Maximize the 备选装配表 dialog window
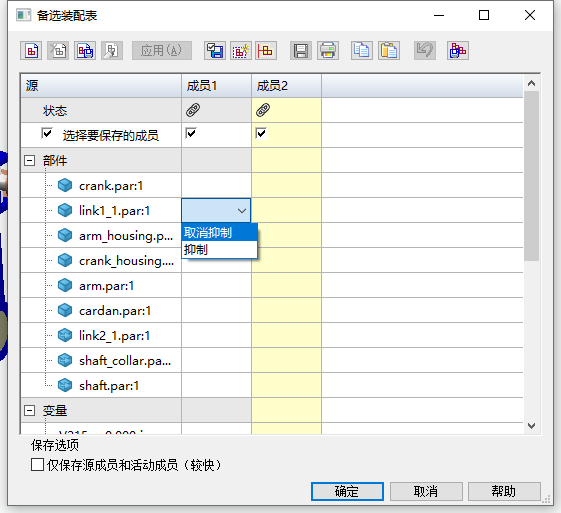561x513 pixels. click(x=484, y=15)
